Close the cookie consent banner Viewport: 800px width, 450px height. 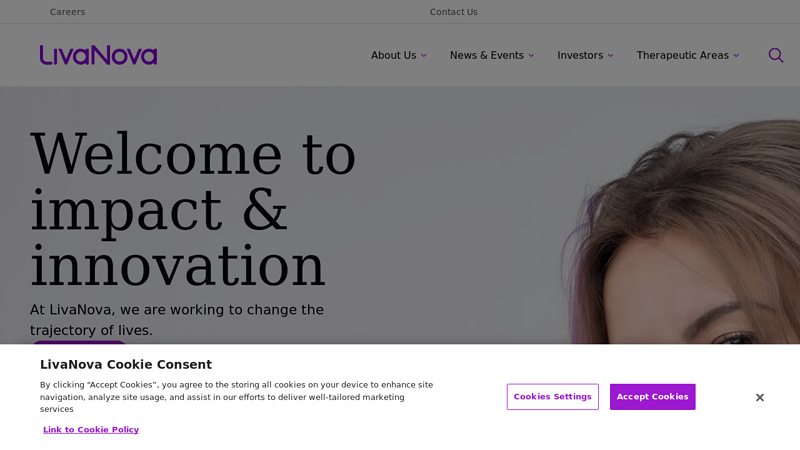pos(760,397)
